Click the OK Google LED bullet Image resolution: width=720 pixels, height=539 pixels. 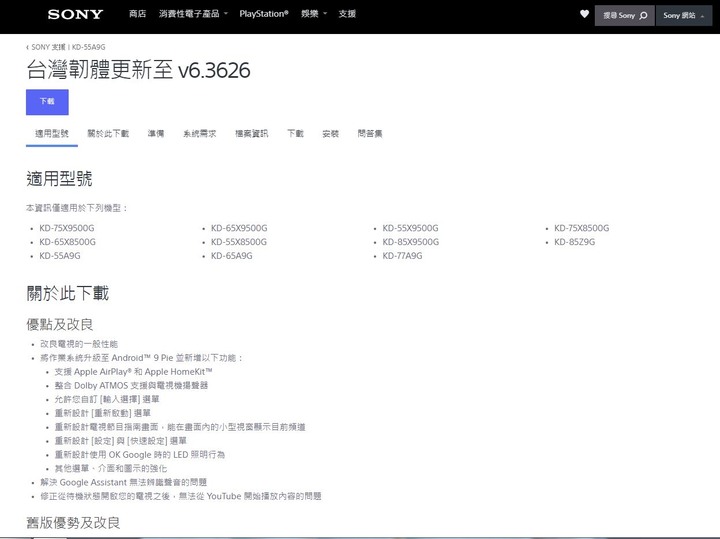coord(140,455)
